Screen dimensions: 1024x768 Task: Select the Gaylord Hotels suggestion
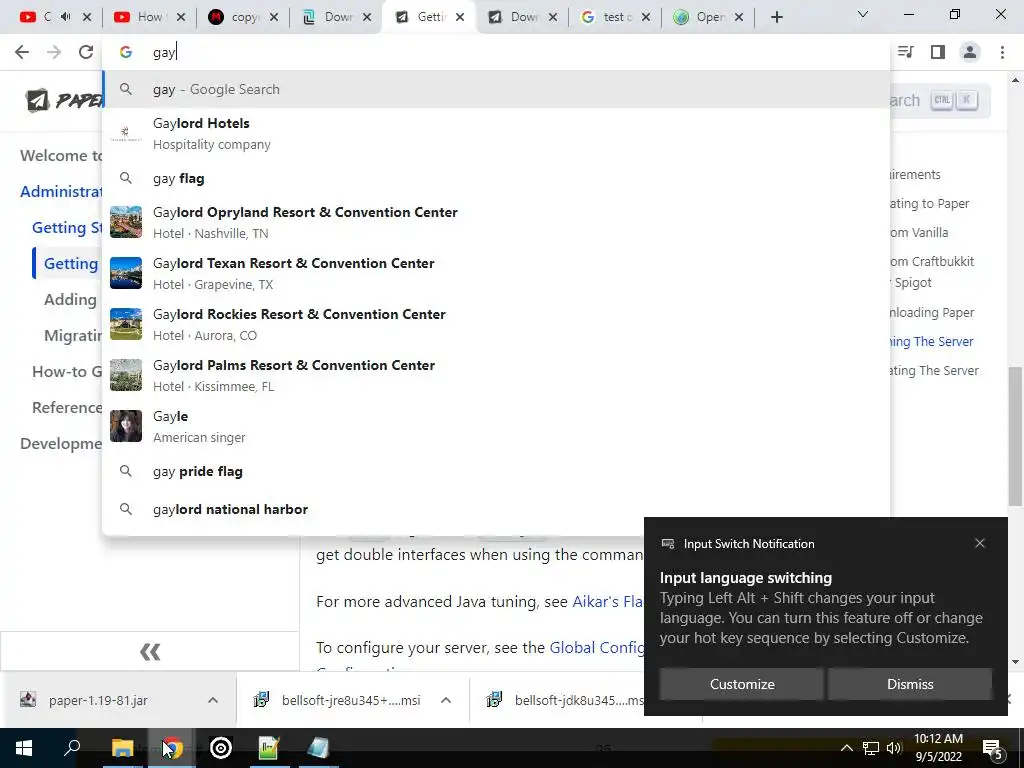(496, 134)
